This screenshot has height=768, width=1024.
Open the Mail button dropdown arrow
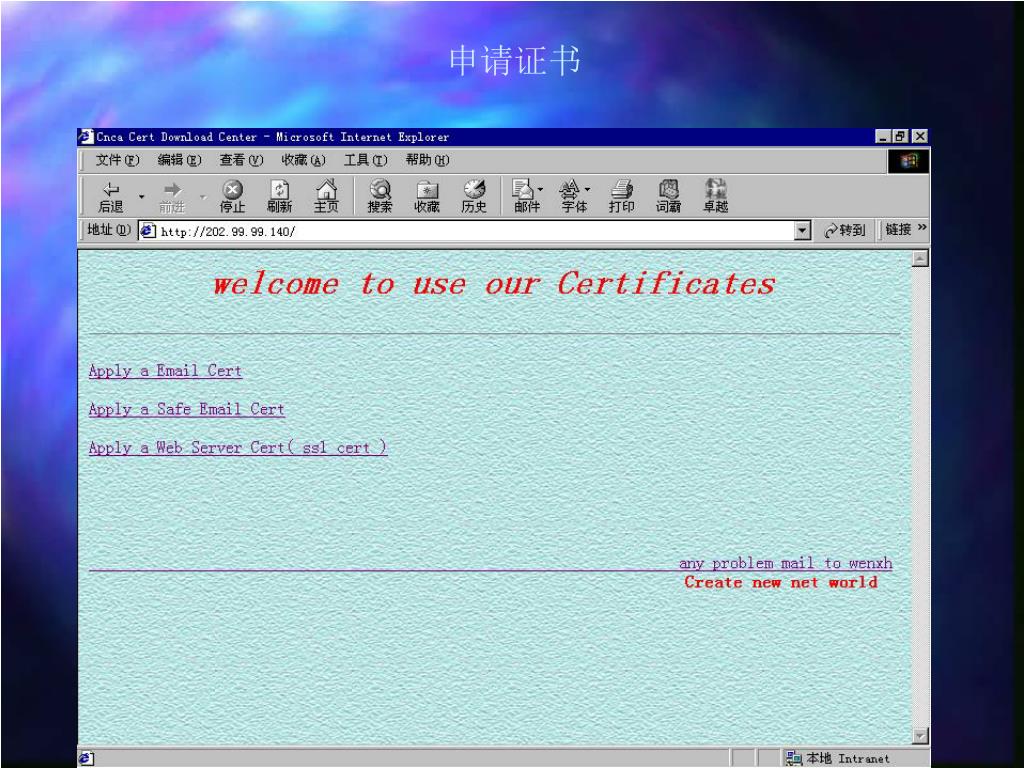(540, 189)
